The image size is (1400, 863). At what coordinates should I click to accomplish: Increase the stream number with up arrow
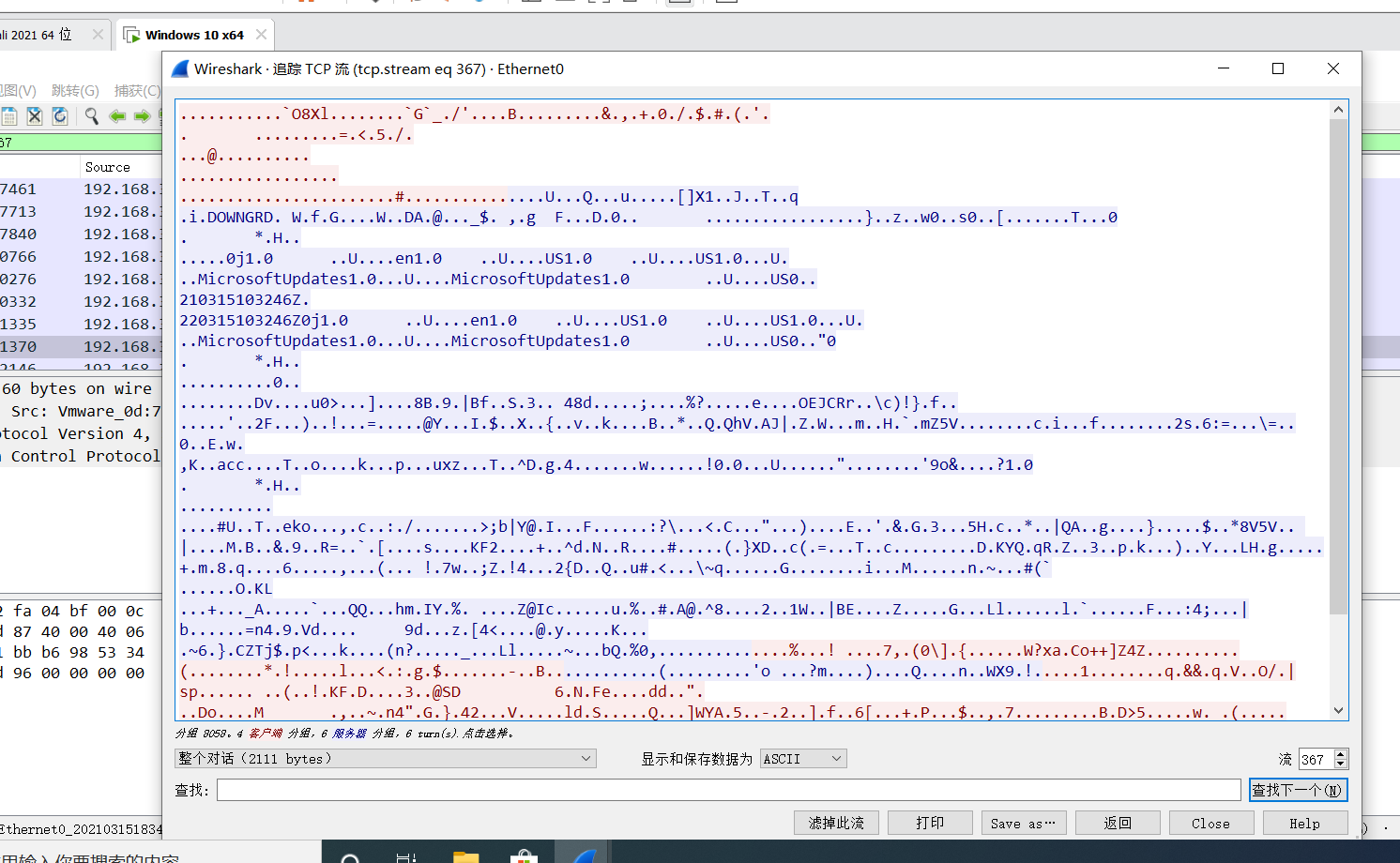click(x=1341, y=754)
